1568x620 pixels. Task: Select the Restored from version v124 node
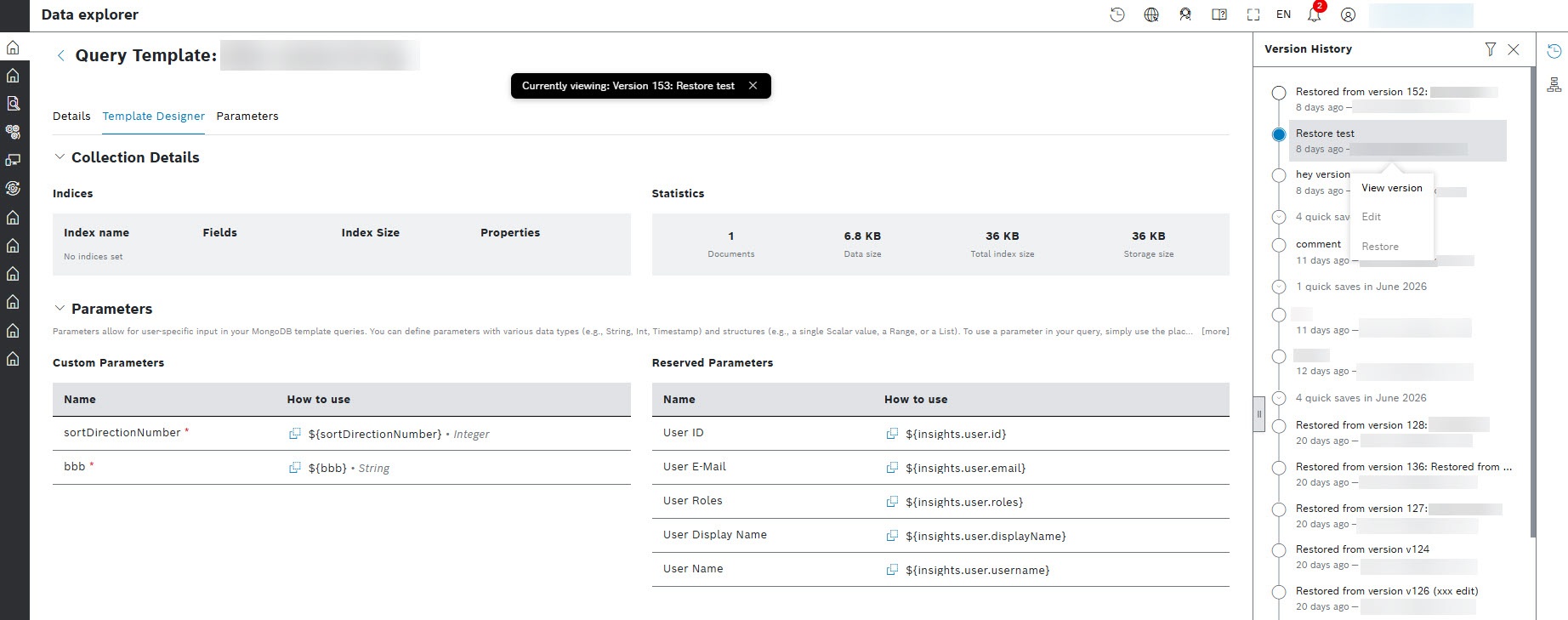[x=1279, y=550]
